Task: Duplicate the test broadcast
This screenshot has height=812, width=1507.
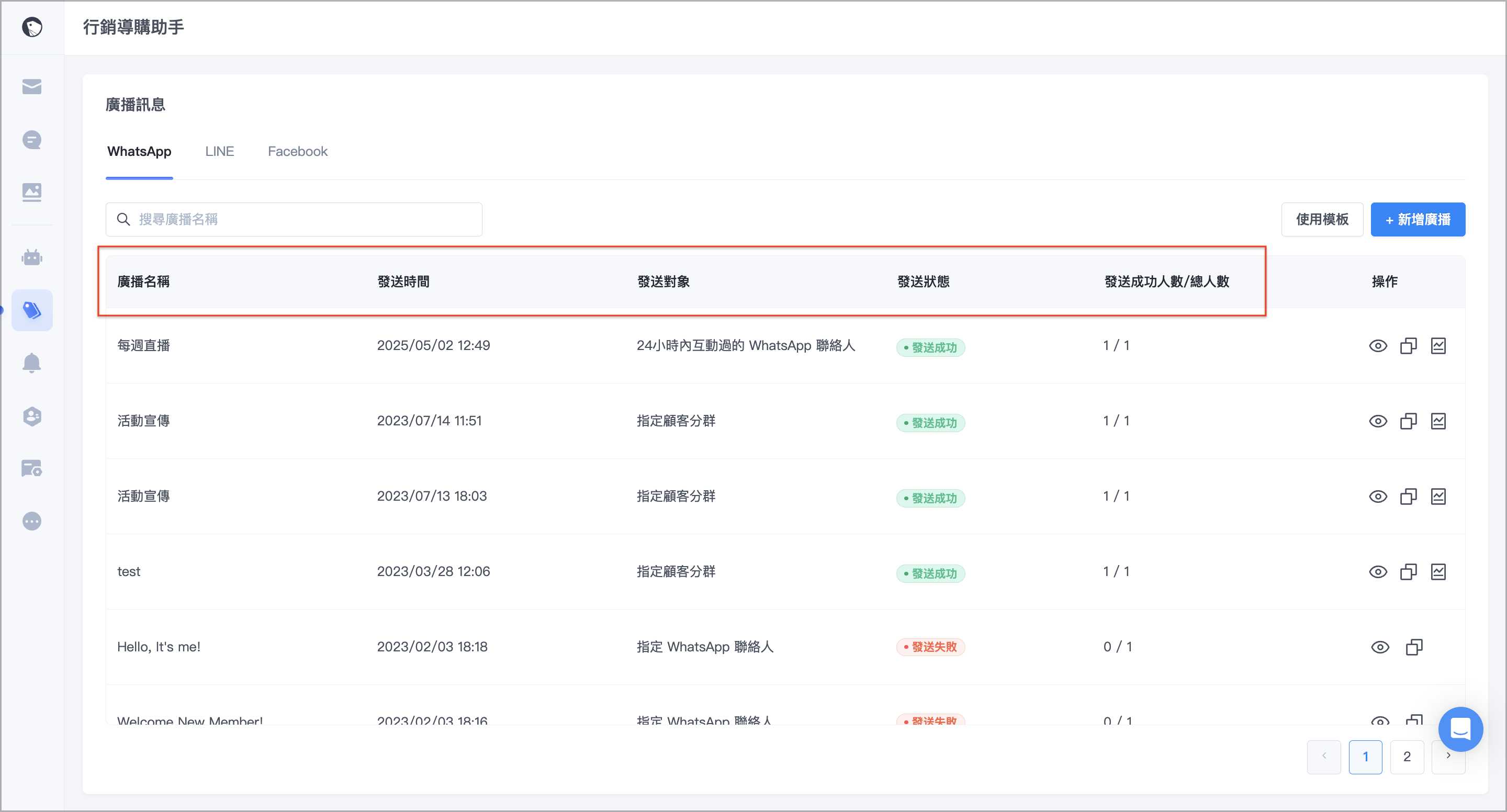Action: [x=1409, y=571]
